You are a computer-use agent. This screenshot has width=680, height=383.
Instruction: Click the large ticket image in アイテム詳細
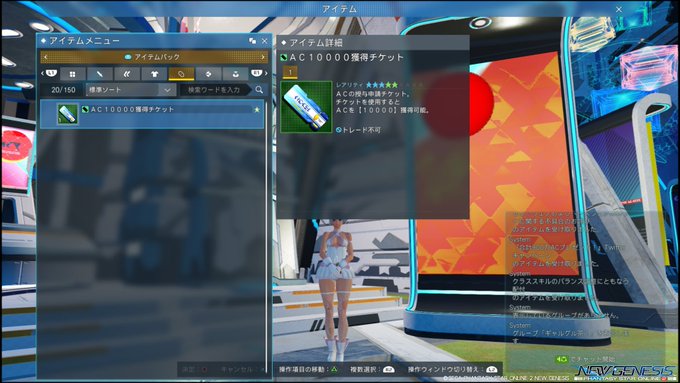point(306,107)
